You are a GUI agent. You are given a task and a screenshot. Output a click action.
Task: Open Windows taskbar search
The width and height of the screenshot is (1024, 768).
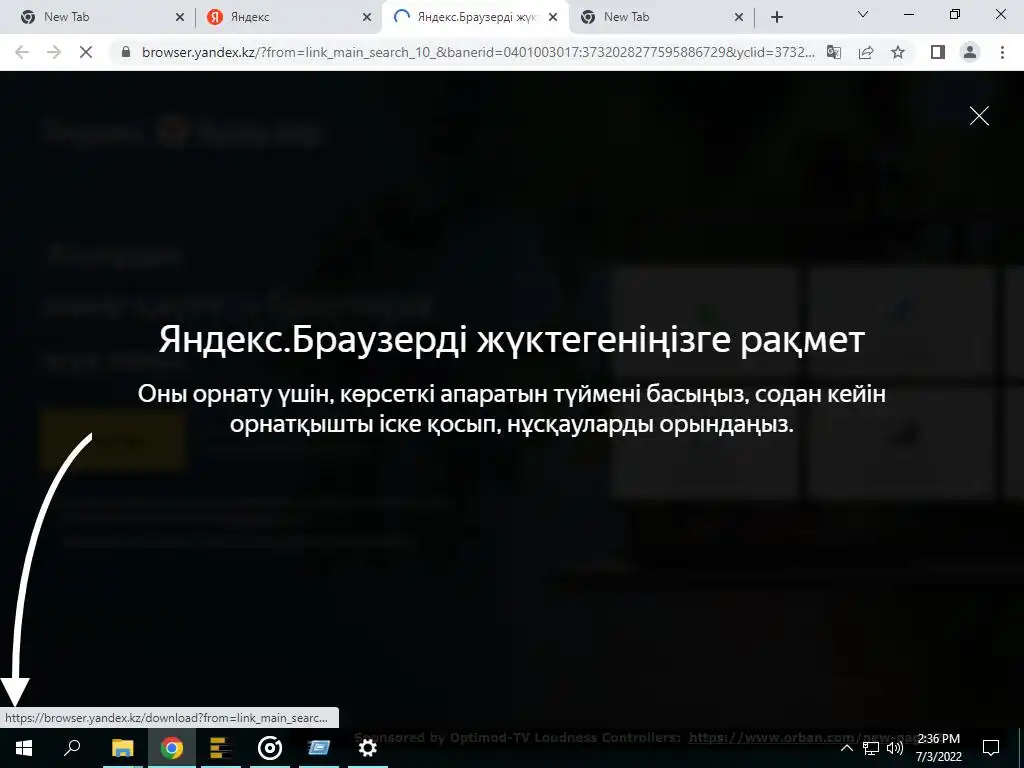[72, 748]
